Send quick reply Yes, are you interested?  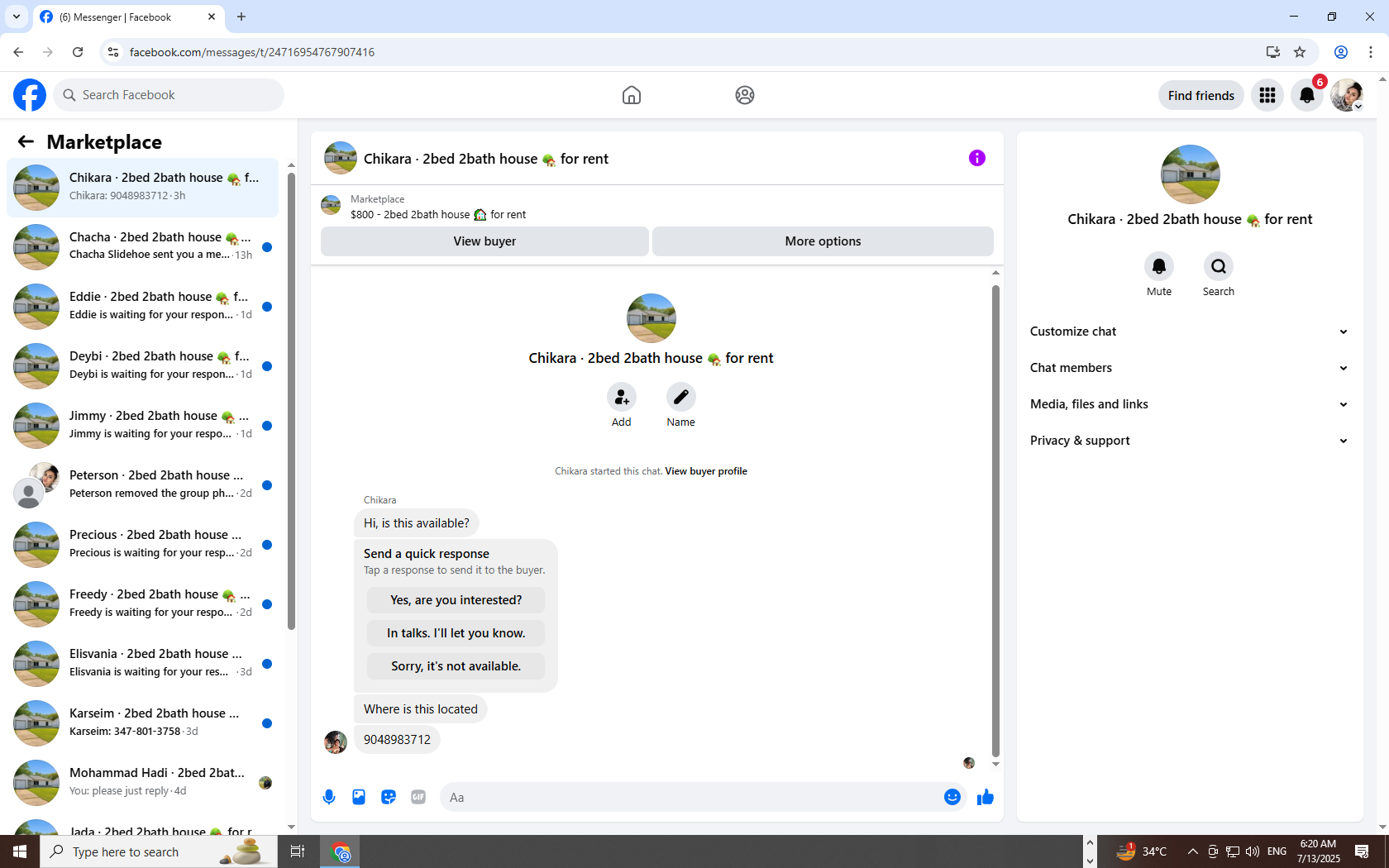[x=456, y=600]
